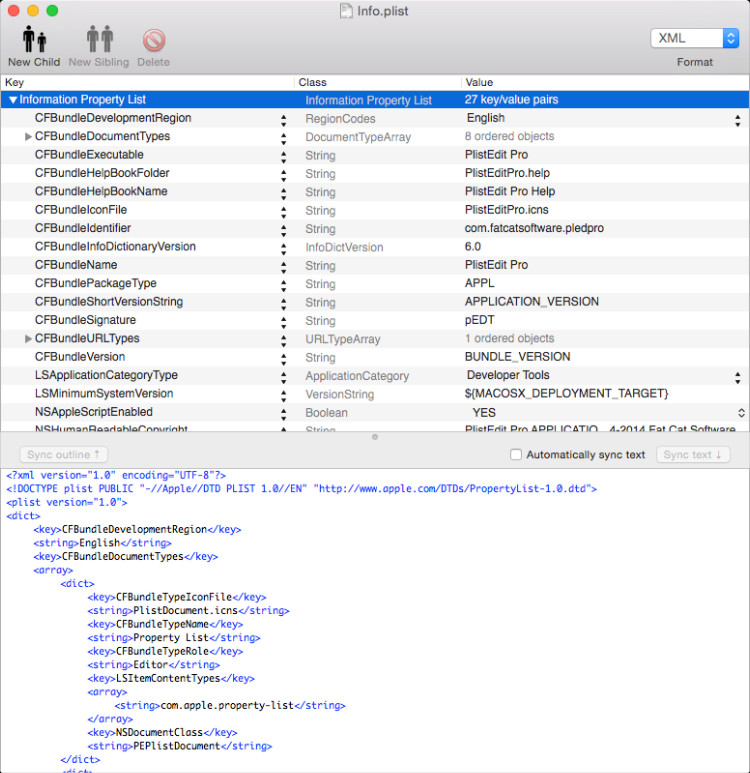Viewport: 750px width, 773px height.
Task: Click the PEPlistDocument string in XML text
Action: (177, 746)
